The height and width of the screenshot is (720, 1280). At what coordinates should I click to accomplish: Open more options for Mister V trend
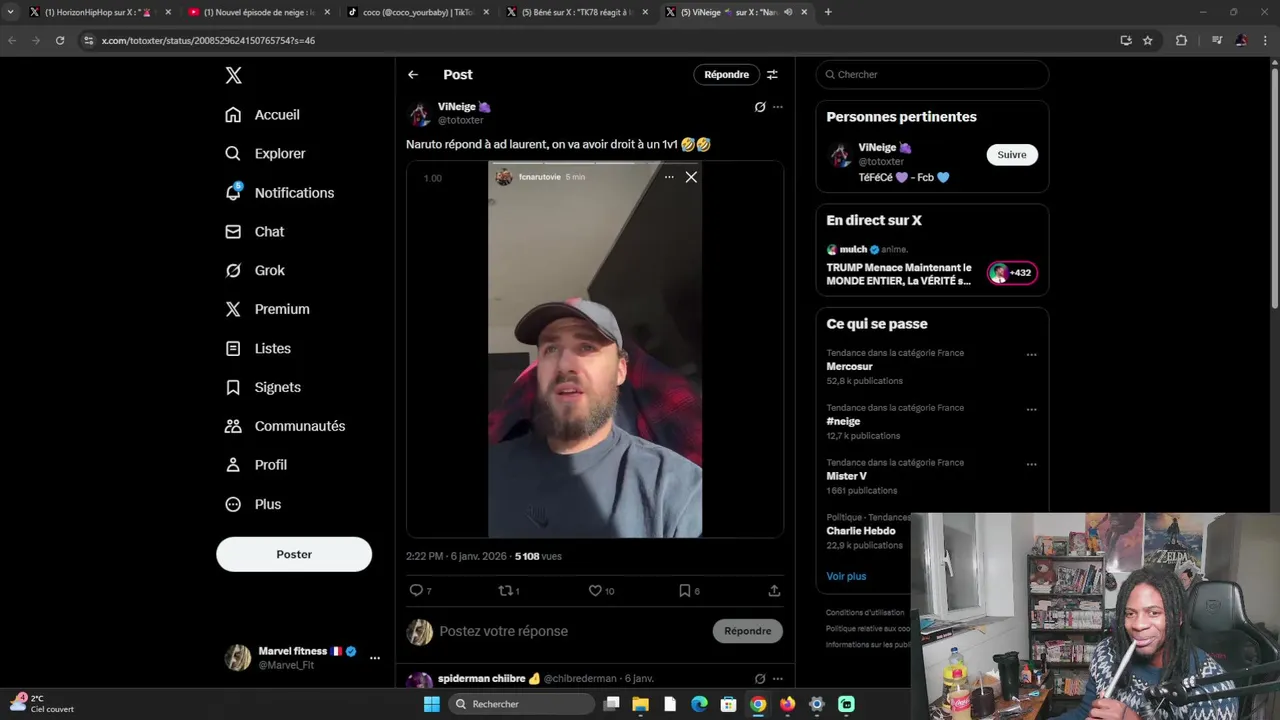click(1031, 465)
